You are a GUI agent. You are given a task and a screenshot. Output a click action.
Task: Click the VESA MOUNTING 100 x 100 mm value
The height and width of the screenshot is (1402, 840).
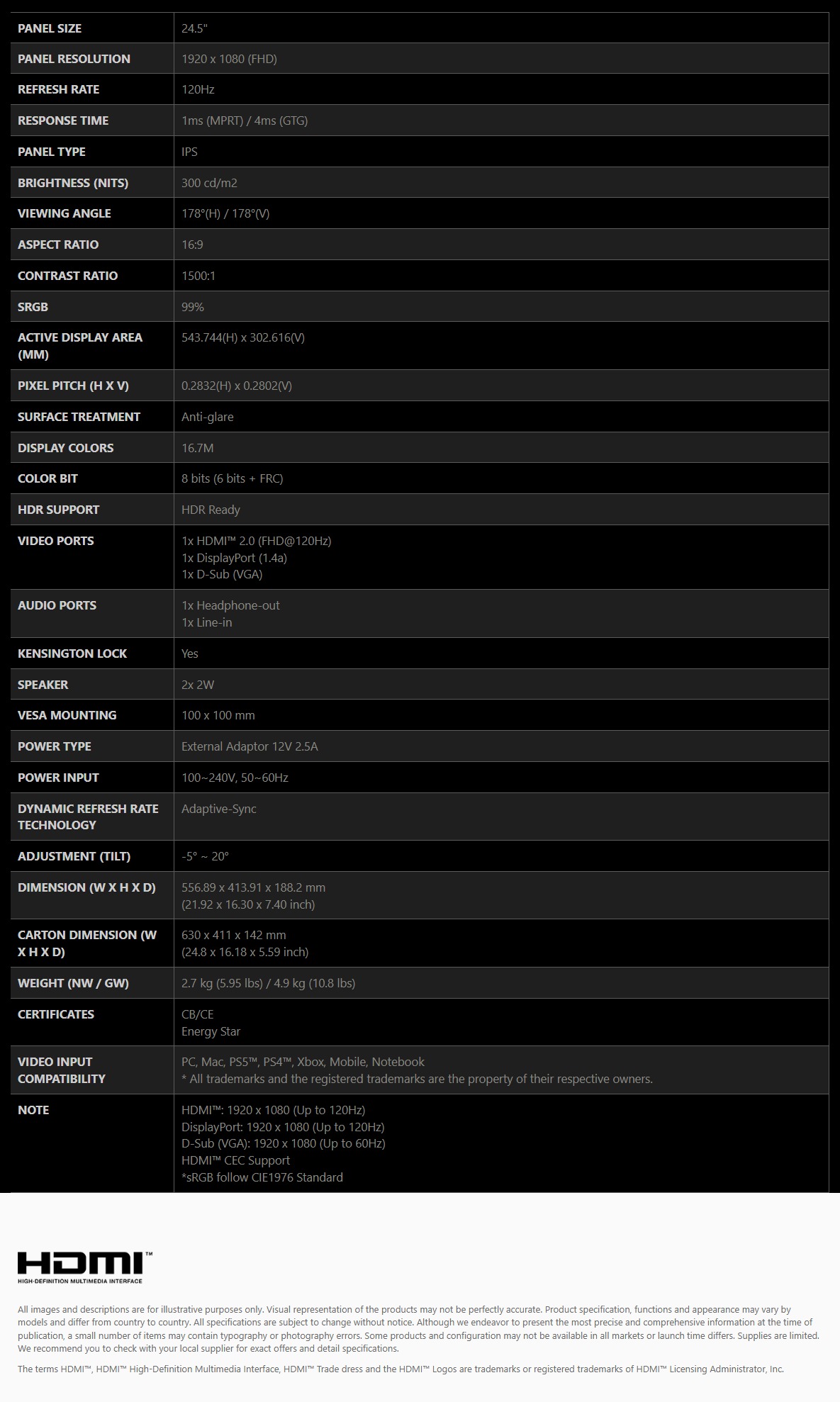[x=218, y=715]
